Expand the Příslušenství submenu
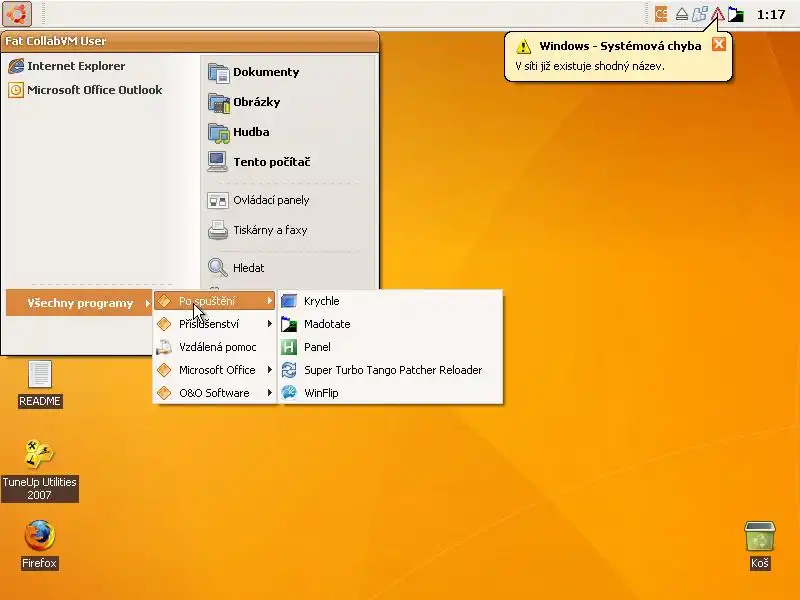This screenshot has height=600, width=800. coord(215,324)
